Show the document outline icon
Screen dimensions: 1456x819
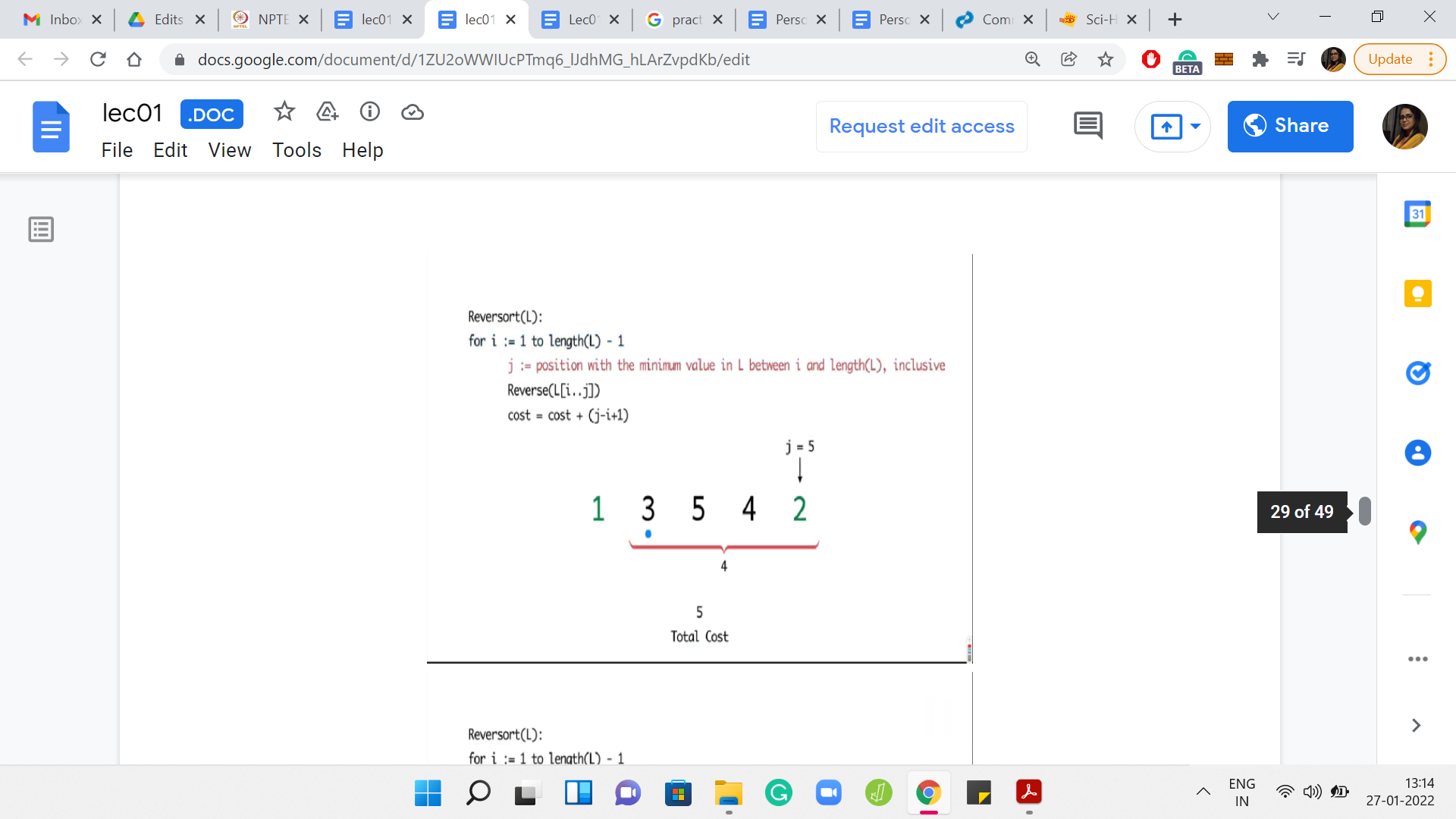tap(41, 229)
